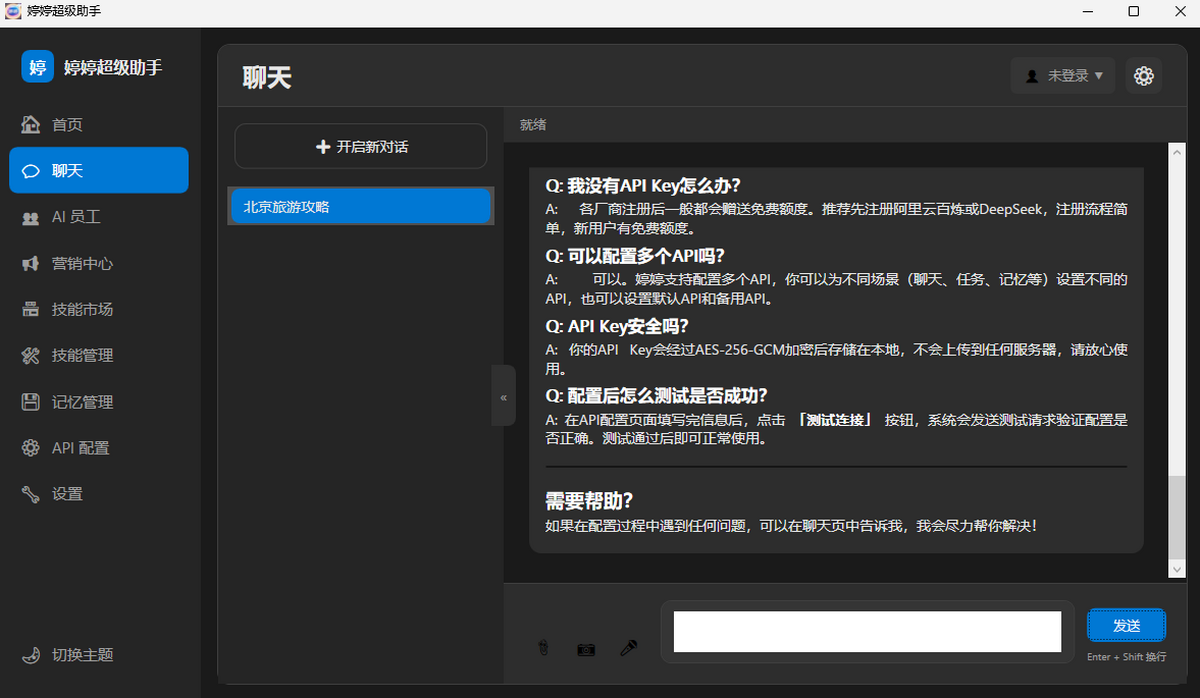Click the 切换主题 moon icon

pos(31,655)
